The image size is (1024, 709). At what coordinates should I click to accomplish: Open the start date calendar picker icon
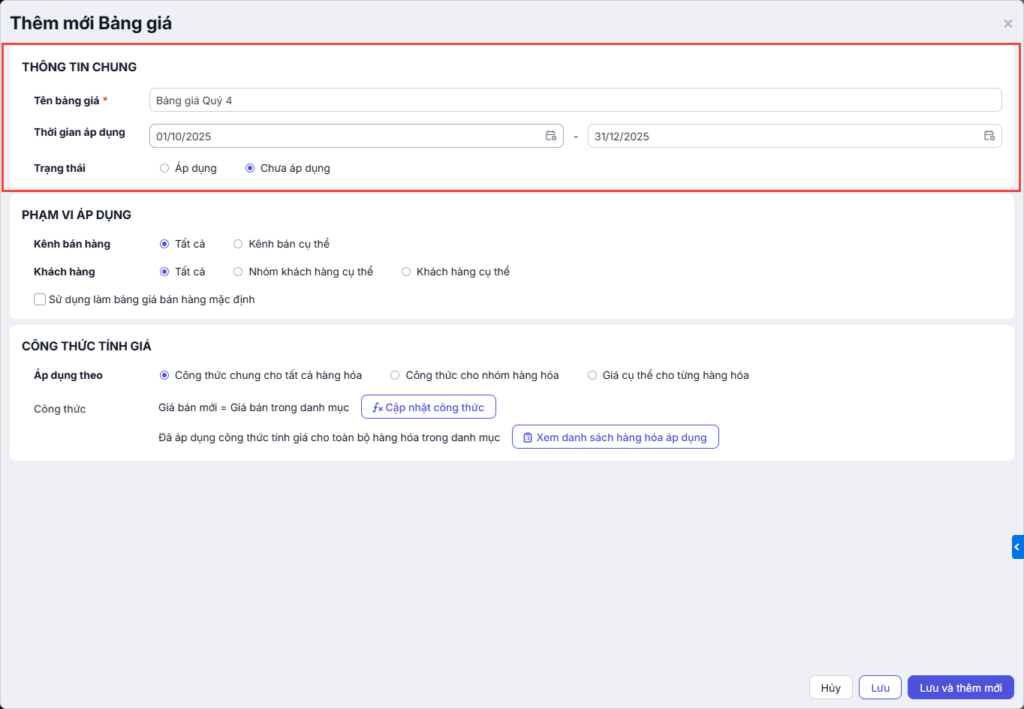click(550, 136)
